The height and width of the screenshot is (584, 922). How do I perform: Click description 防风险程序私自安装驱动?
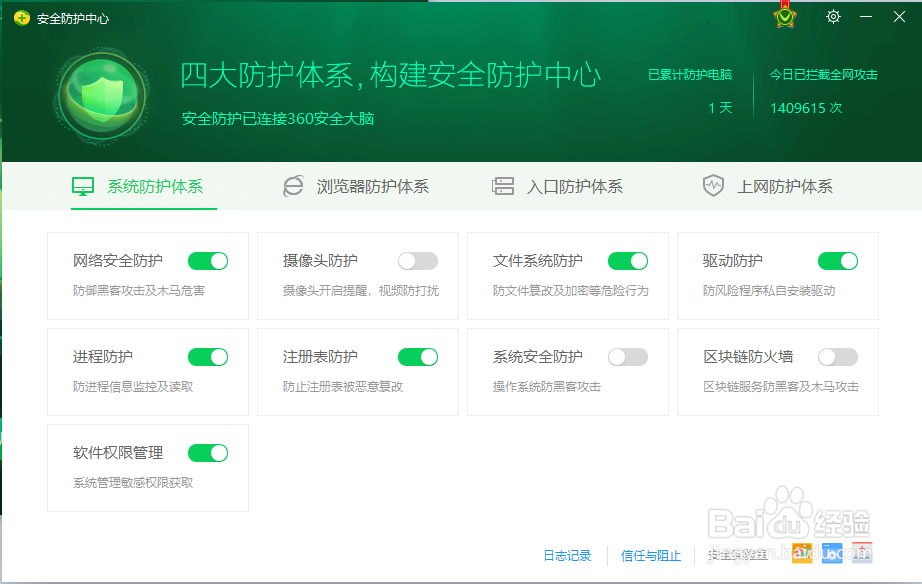(x=769, y=291)
